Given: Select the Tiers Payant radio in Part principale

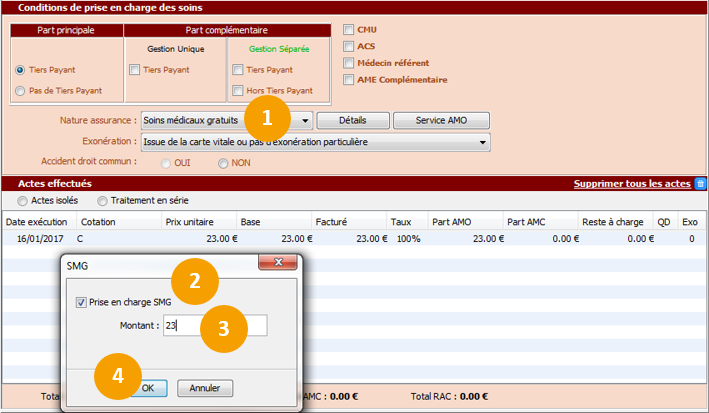Looking at the screenshot, I should pyautogui.click(x=21, y=70).
